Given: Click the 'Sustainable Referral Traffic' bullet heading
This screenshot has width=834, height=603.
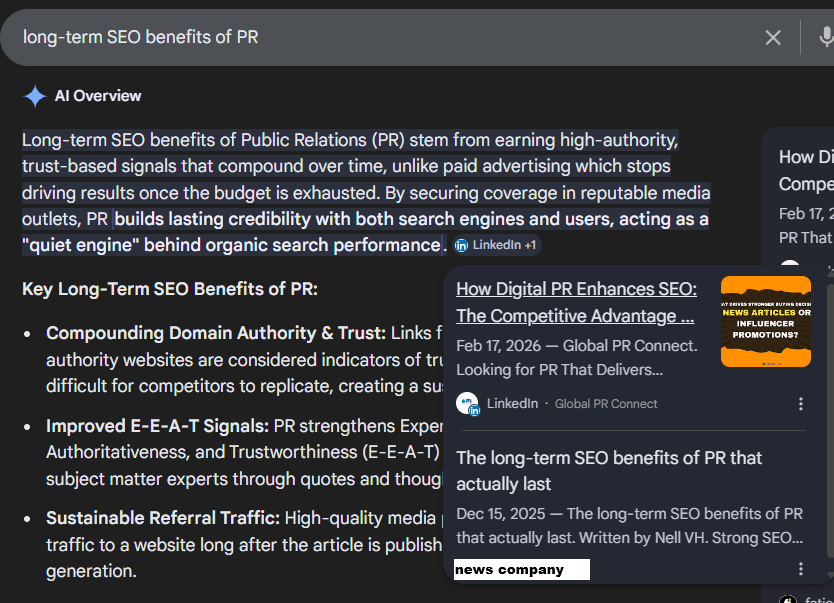Looking at the screenshot, I should (163, 518).
